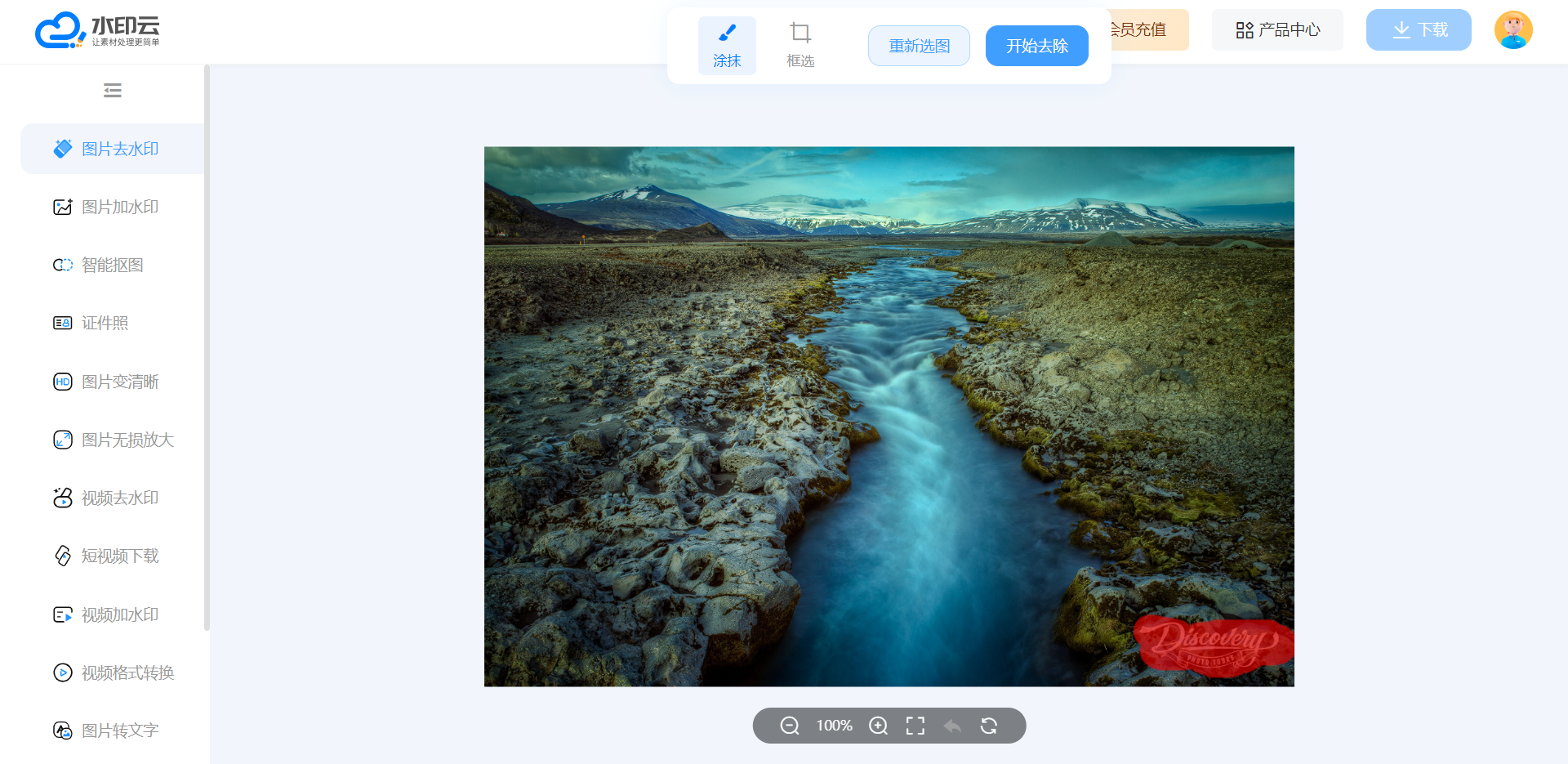Open the 视频加水印 menu item
The height and width of the screenshot is (764, 1568).
tap(113, 614)
